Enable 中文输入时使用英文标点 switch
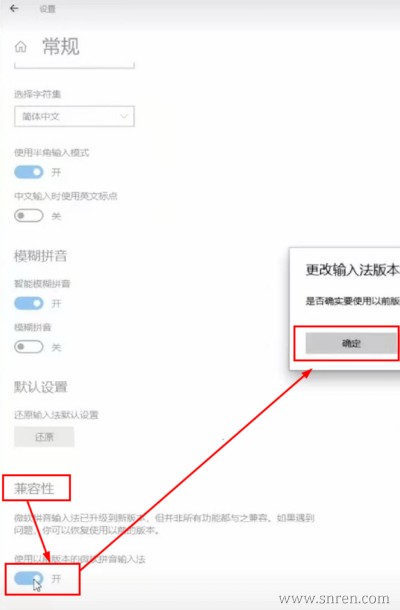 29,216
